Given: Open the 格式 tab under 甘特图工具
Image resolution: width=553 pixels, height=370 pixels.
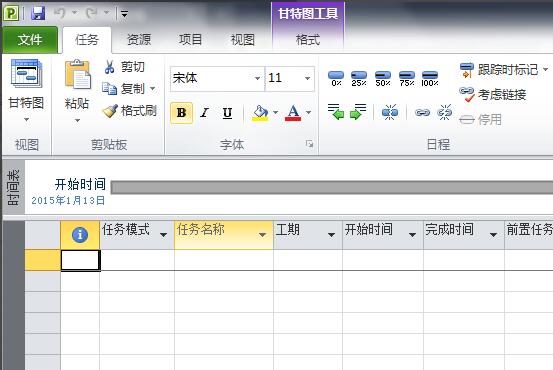Looking at the screenshot, I should point(308,40).
